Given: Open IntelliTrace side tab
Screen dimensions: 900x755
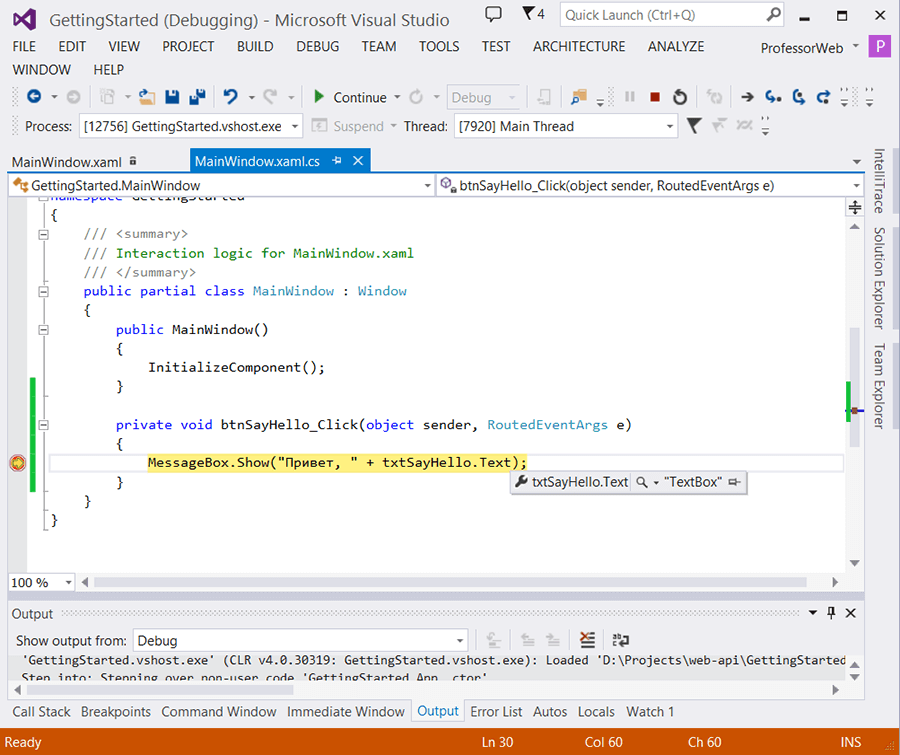Looking at the screenshot, I should point(879,181).
